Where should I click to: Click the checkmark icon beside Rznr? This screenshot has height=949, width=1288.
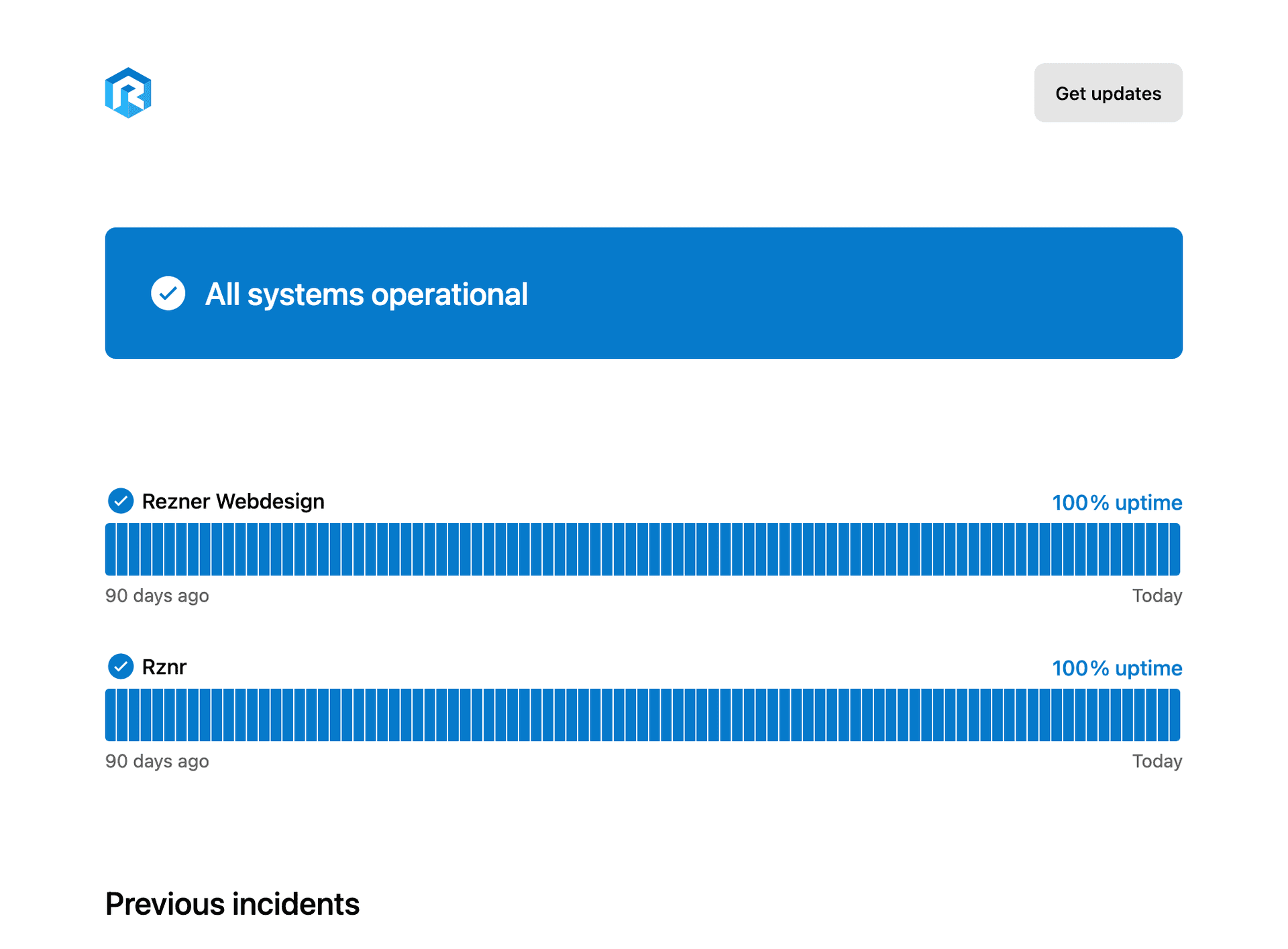click(121, 666)
